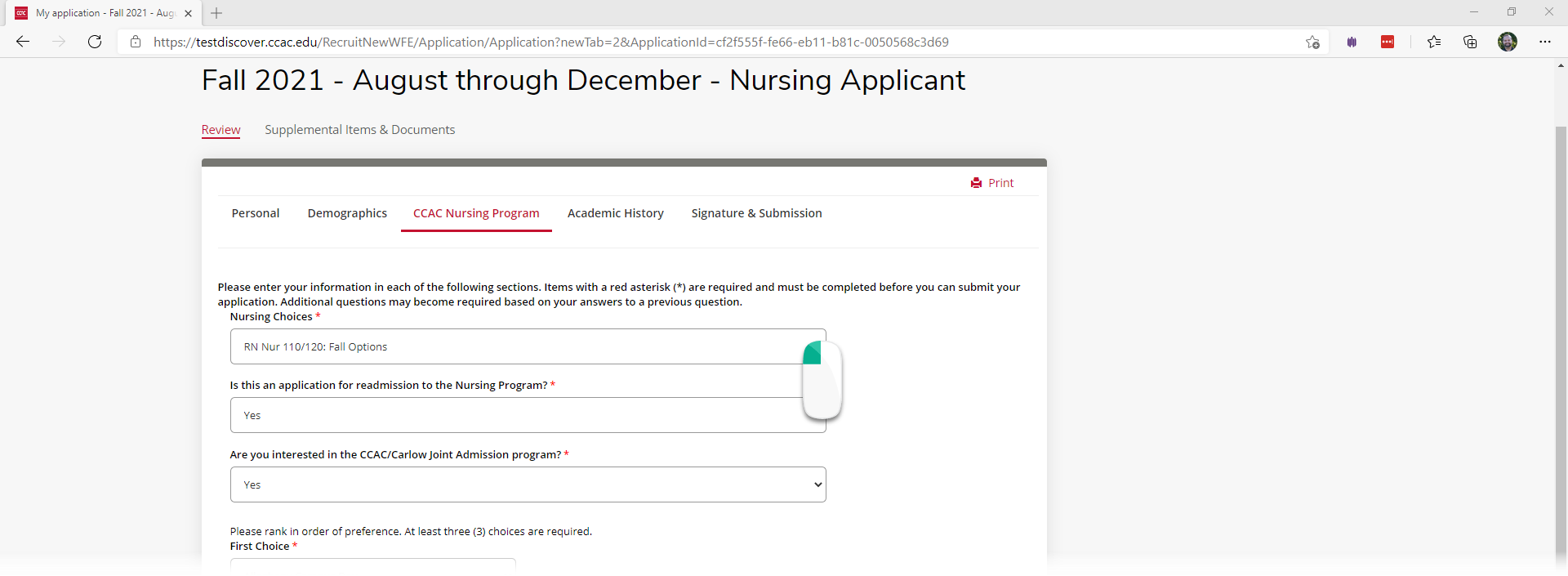Image resolution: width=1568 pixels, height=576 pixels.
Task: Expand the CCAC/Carlow Joint Admission dropdown
Action: [528, 484]
